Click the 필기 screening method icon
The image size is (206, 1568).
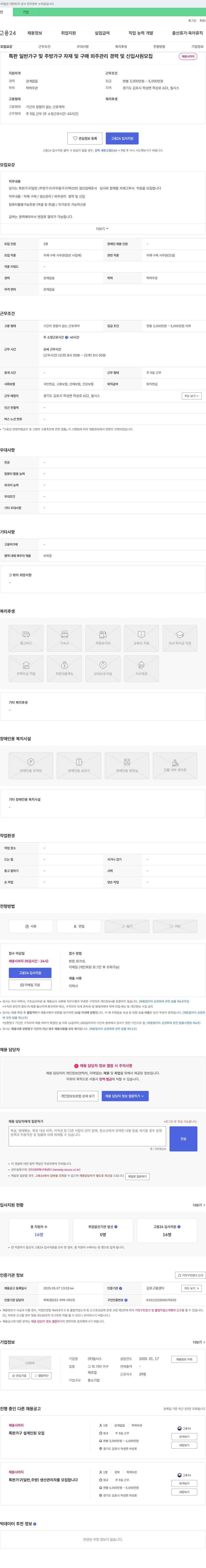pyautogui.click(x=127, y=927)
